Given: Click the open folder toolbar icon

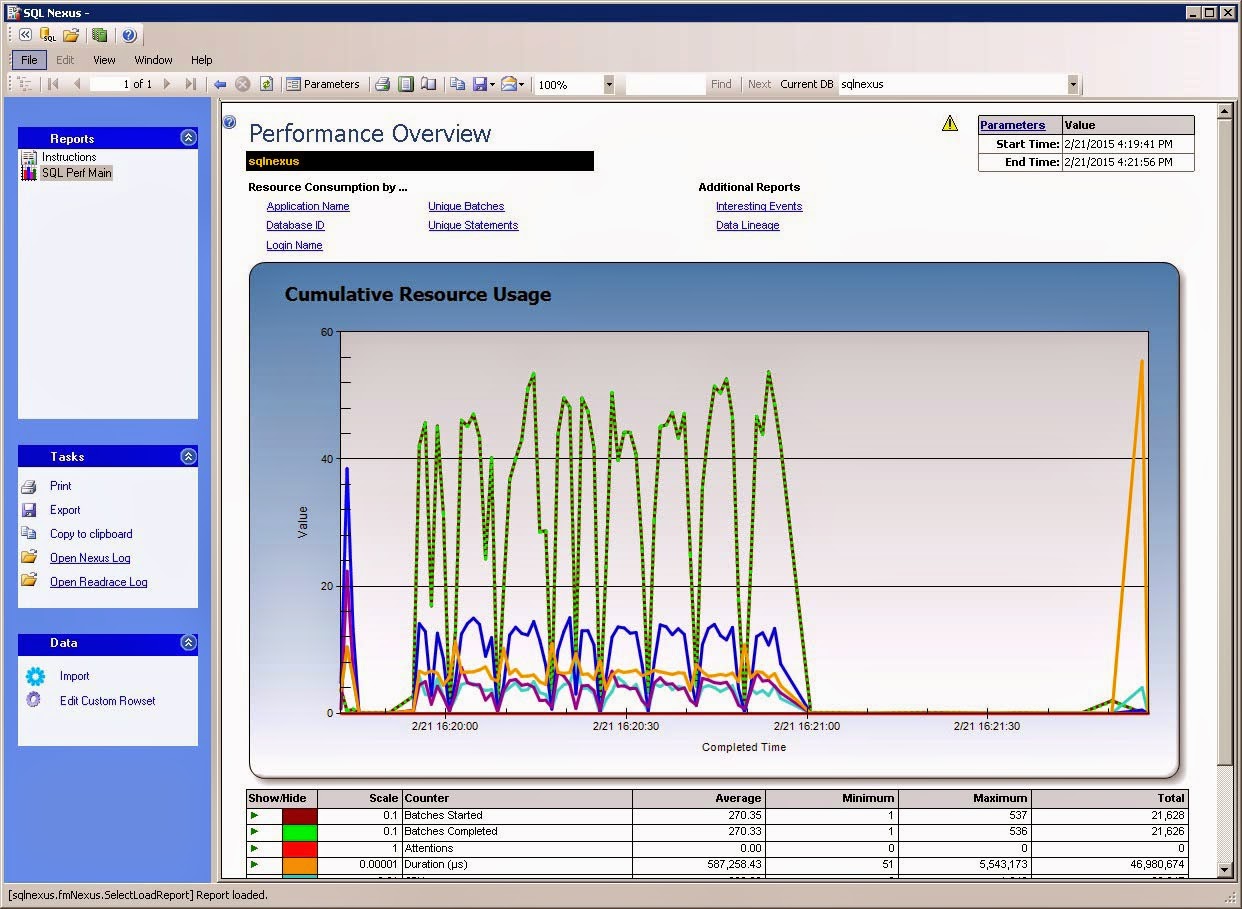Looking at the screenshot, I should [x=70, y=35].
